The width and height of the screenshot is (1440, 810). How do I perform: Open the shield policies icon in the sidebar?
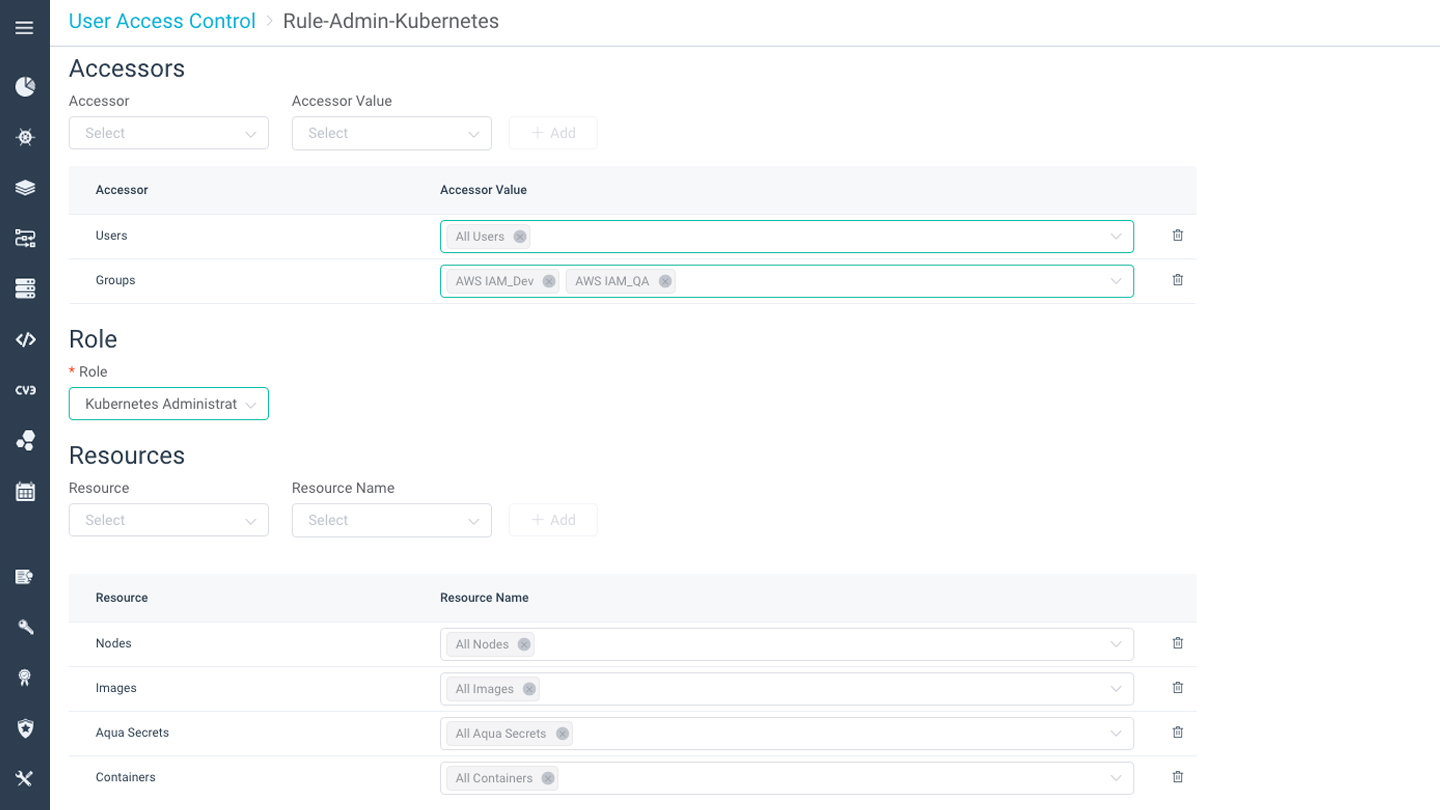point(25,727)
